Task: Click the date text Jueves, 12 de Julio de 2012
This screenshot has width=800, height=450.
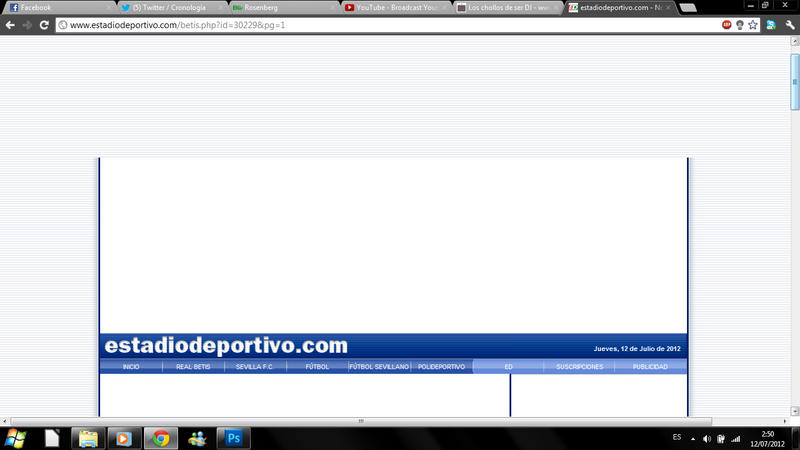Action: coord(637,349)
